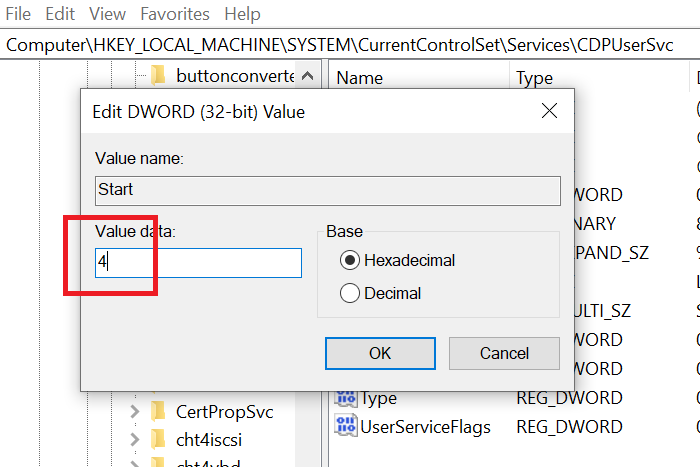Open the Help menu
The image size is (700, 467).
242,14
